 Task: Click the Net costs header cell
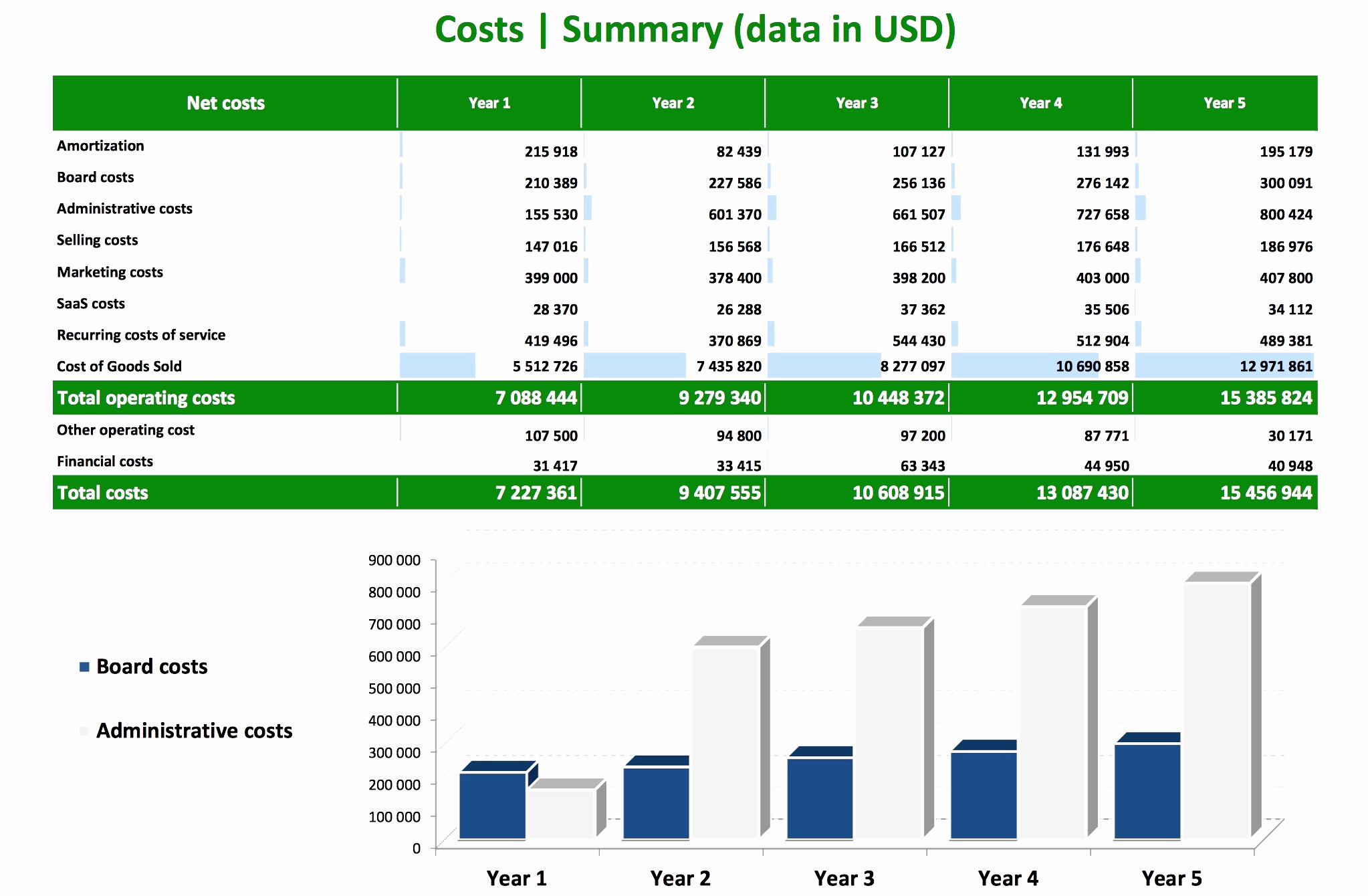click(x=225, y=103)
